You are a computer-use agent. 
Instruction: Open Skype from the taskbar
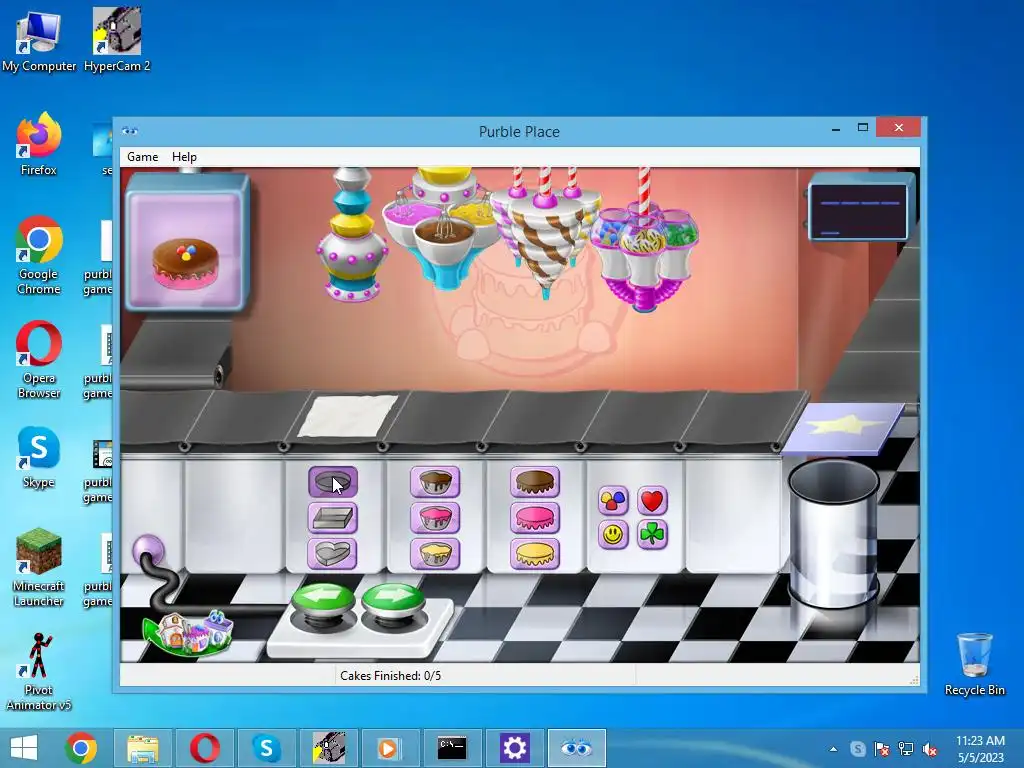(x=266, y=748)
